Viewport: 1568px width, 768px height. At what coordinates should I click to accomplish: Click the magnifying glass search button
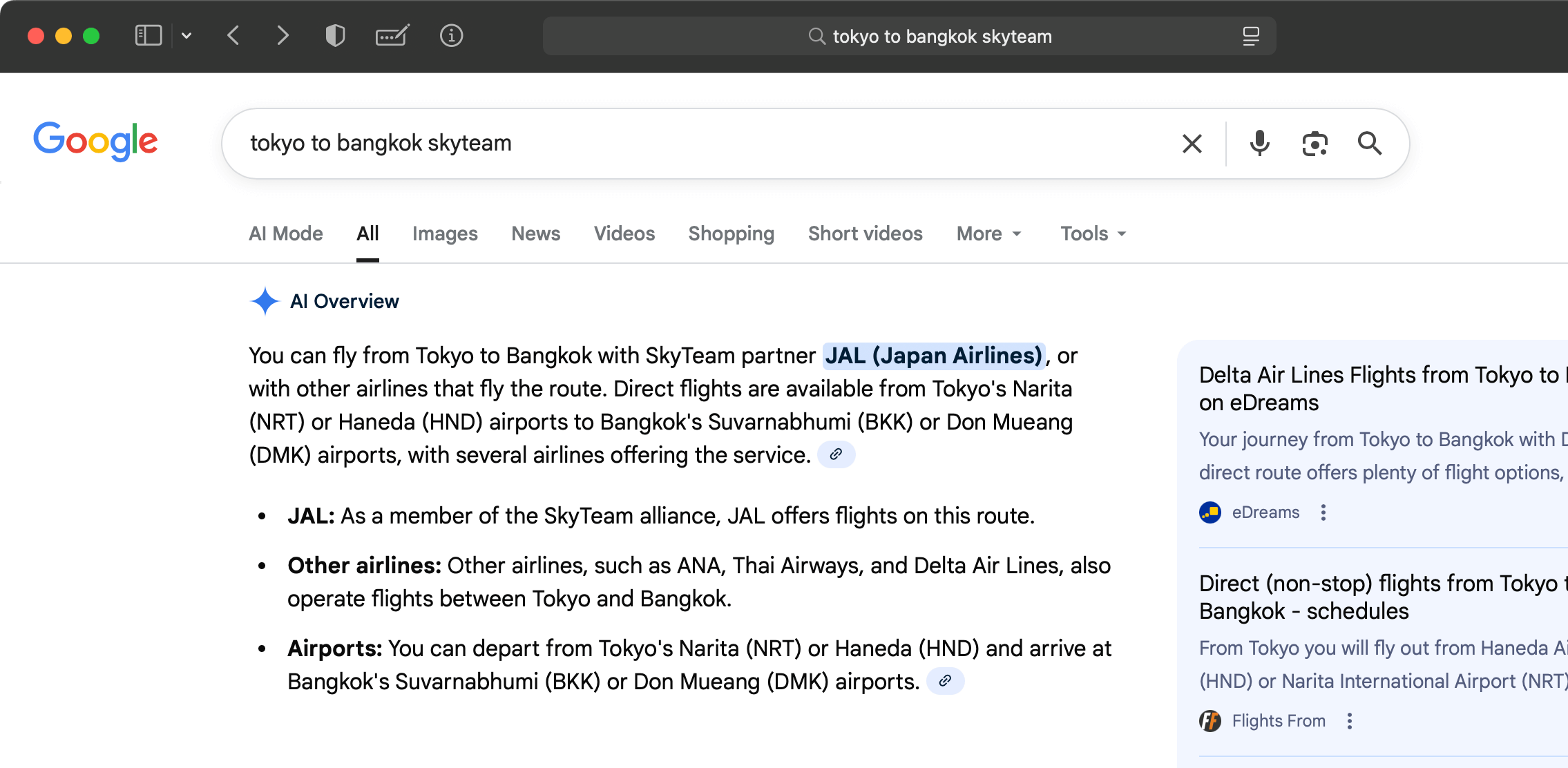coord(1369,144)
